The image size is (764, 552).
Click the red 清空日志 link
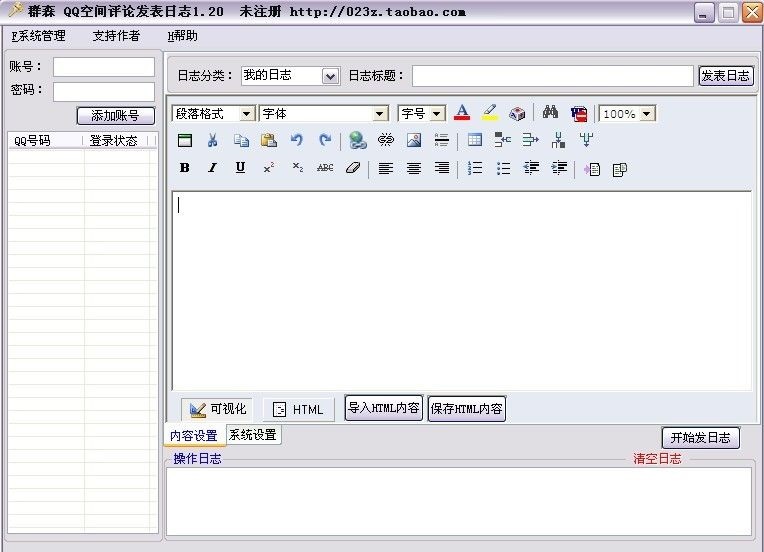click(657, 458)
